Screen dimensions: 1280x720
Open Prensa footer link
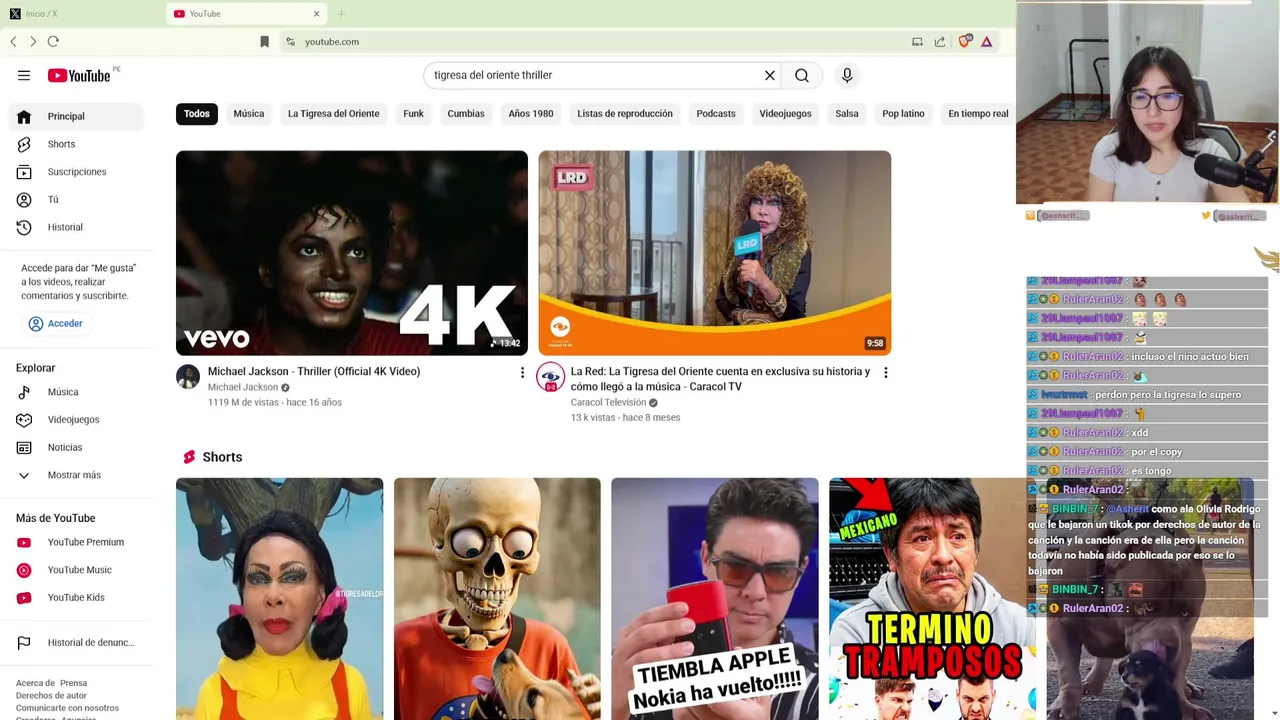pos(73,683)
